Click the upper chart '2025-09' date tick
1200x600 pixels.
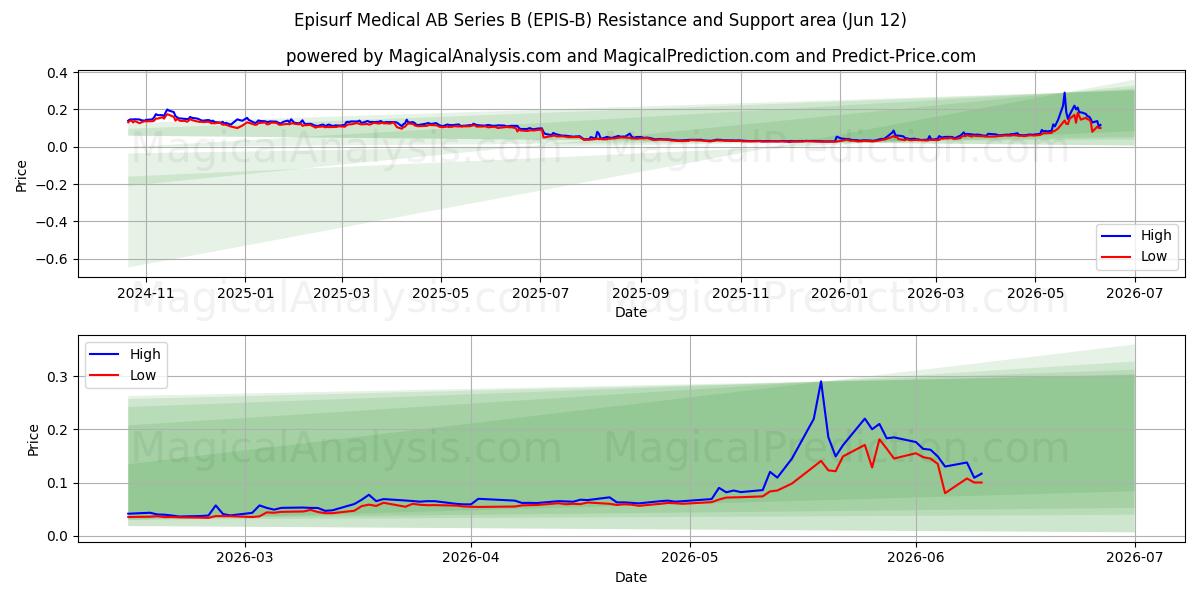(641, 294)
